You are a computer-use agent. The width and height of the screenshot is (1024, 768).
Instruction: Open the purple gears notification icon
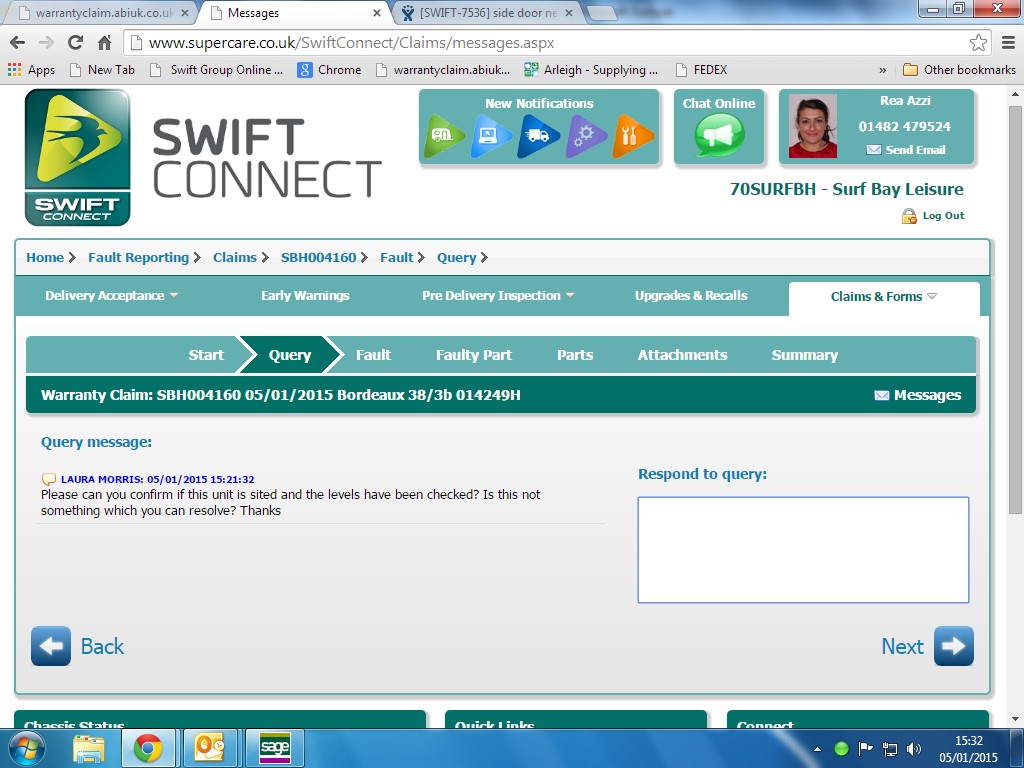pos(586,136)
